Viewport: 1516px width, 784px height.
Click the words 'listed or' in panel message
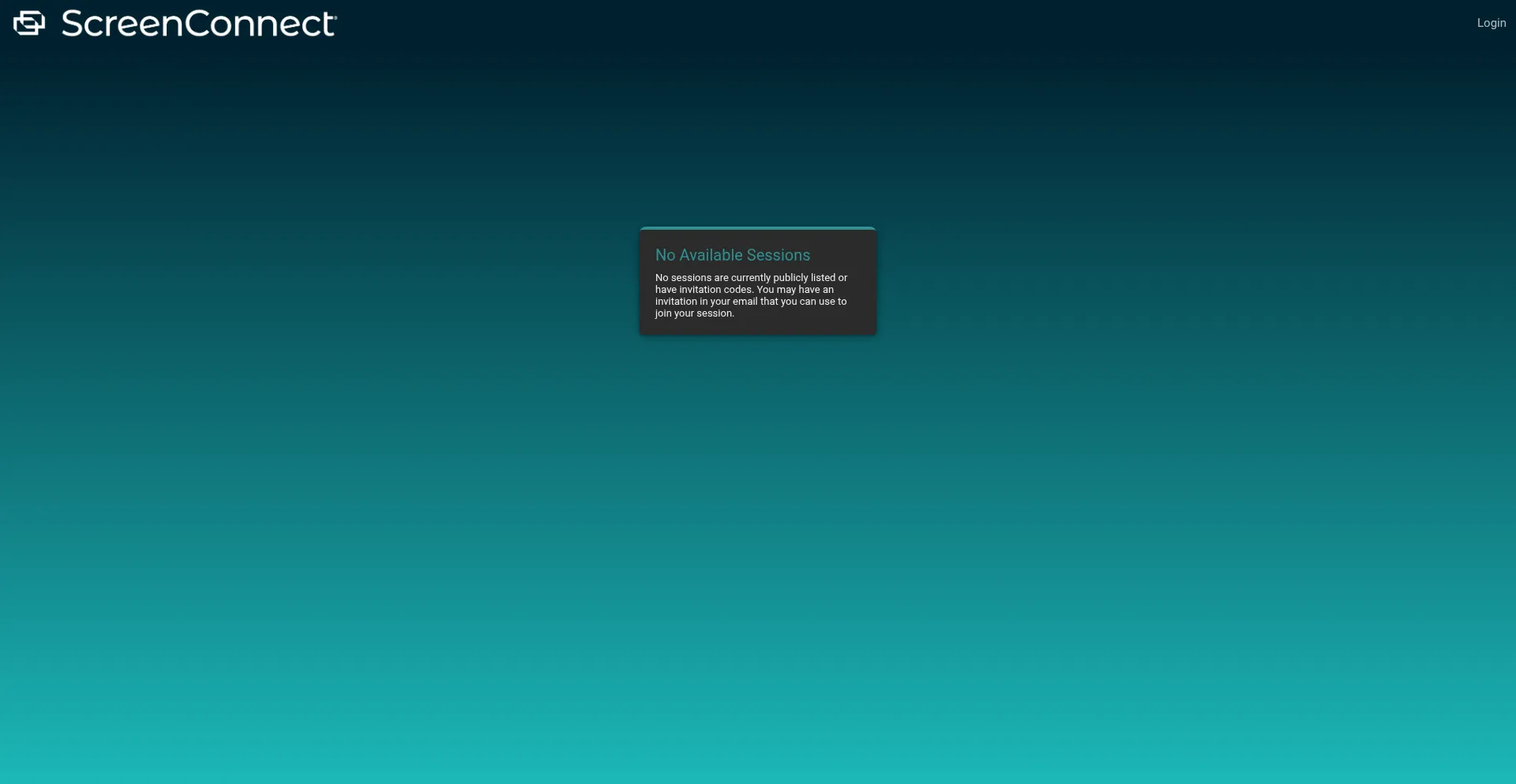(829, 278)
